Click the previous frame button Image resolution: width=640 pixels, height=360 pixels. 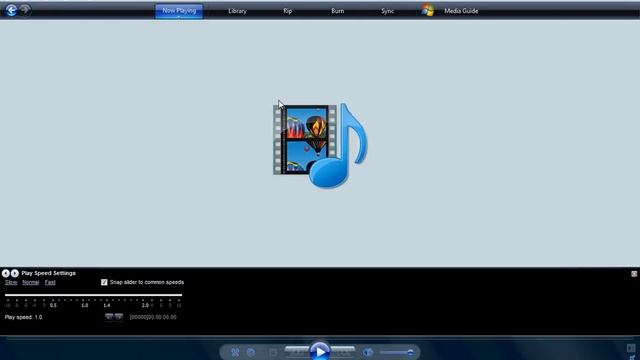coord(109,317)
